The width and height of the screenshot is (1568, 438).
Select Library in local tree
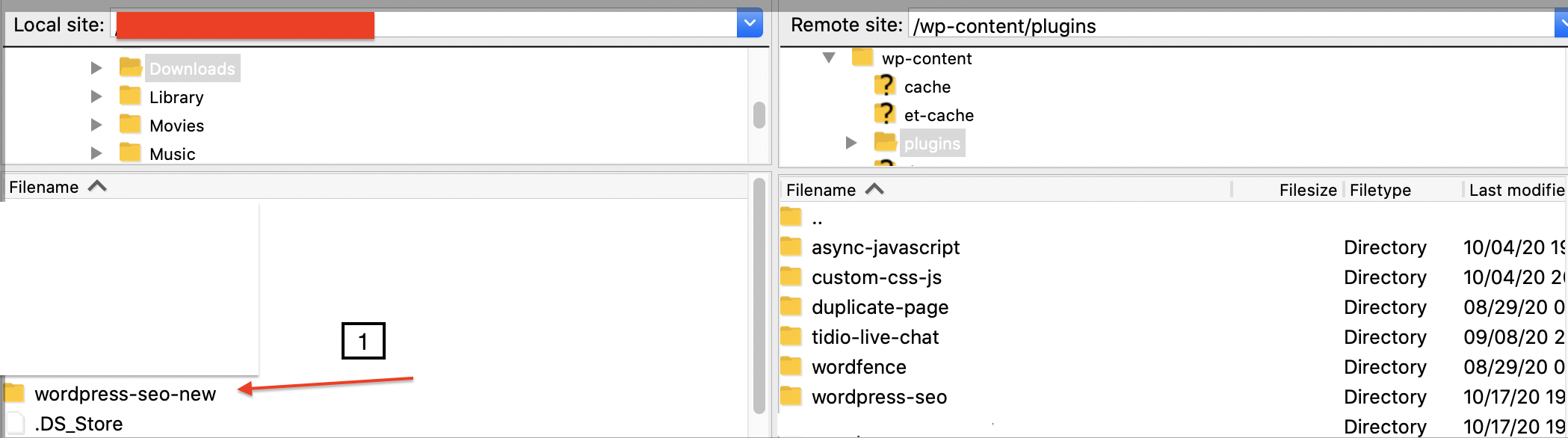click(176, 97)
